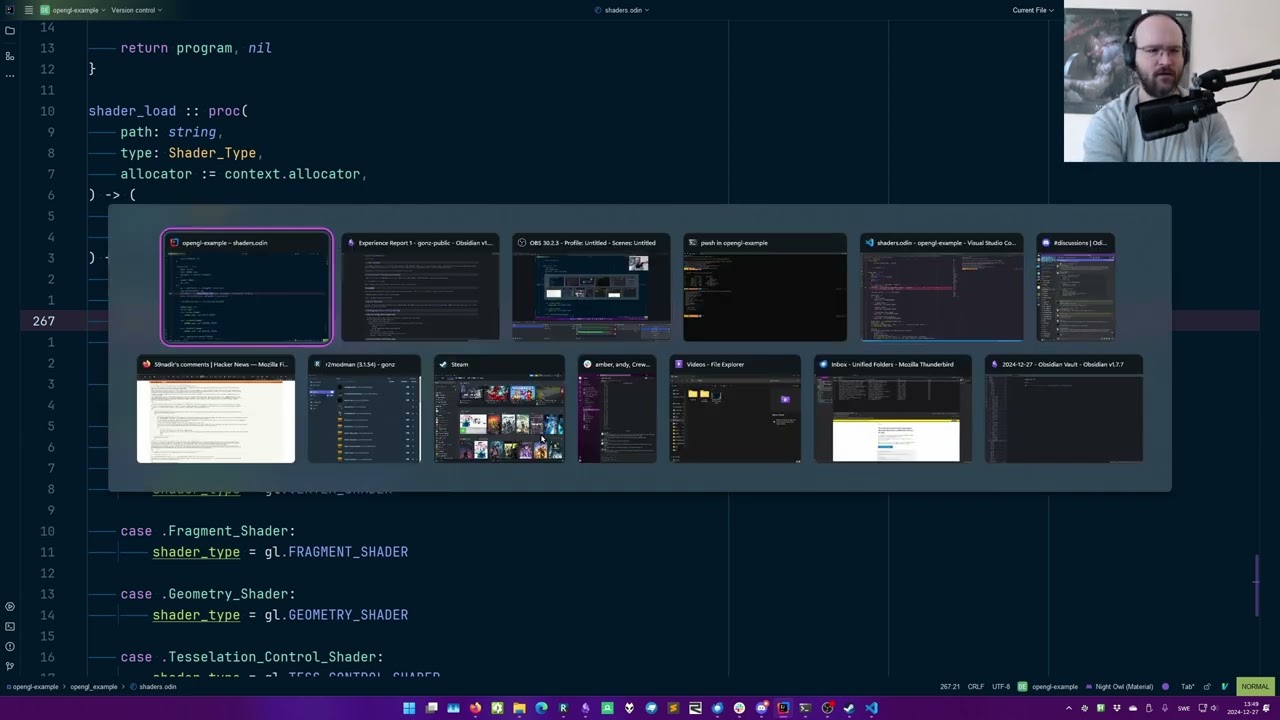Open Visual Studio Code from the taskbar
This screenshot has width=1280, height=720.
pyautogui.click(x=871, y=708)
